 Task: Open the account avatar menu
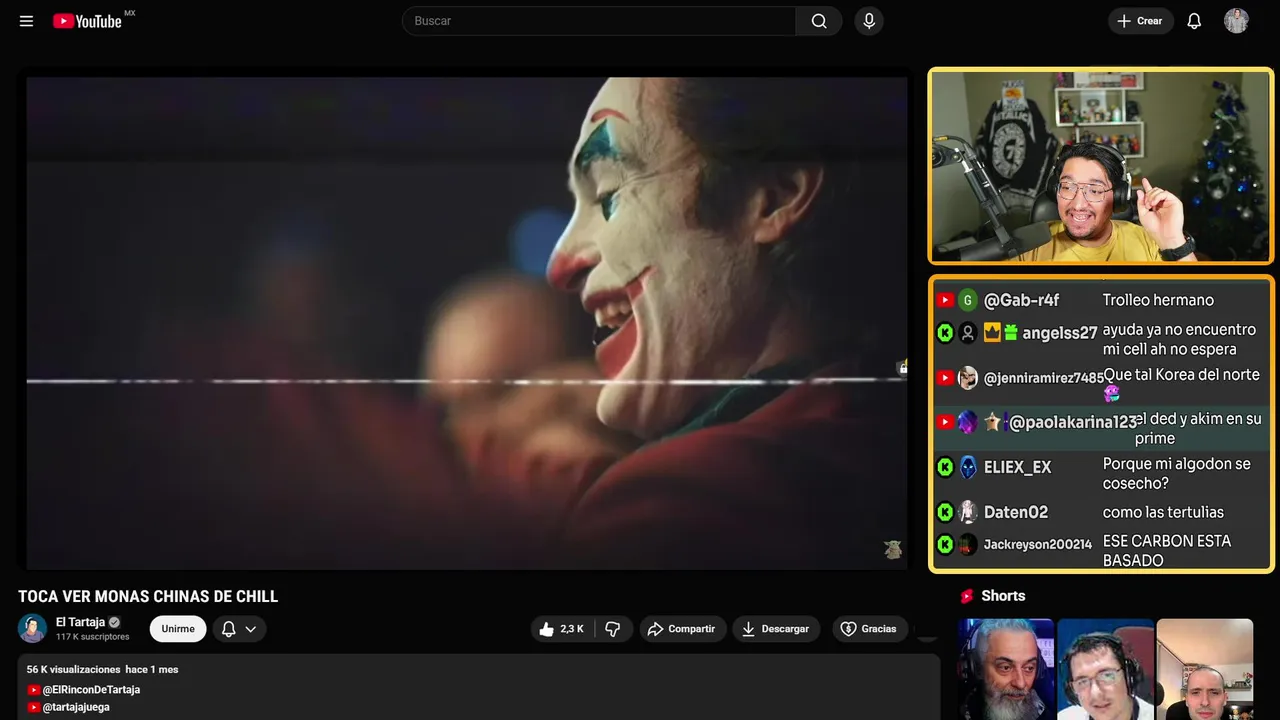(x=1236, y=21)
